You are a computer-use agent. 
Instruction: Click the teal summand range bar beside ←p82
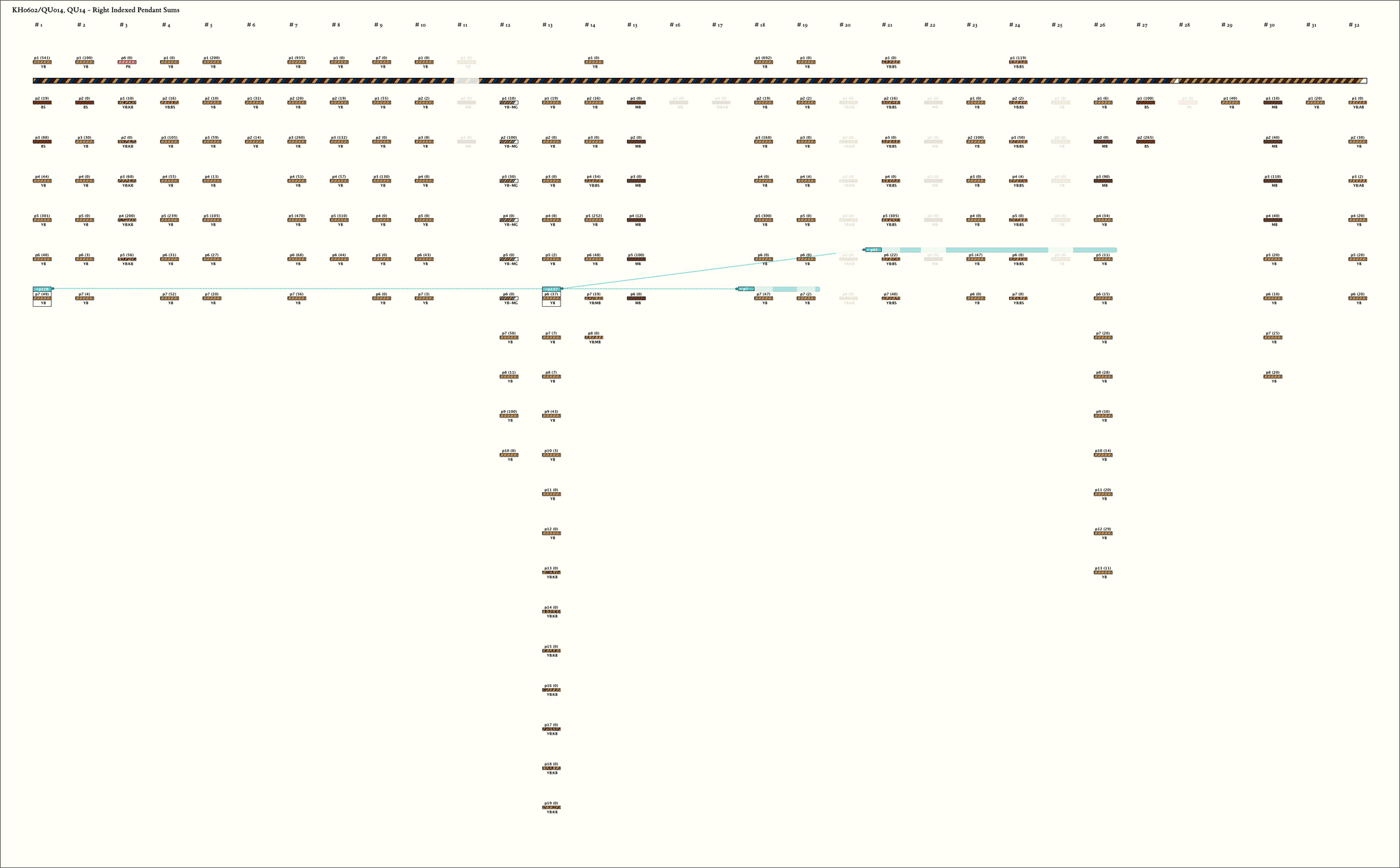coord(998,250)
